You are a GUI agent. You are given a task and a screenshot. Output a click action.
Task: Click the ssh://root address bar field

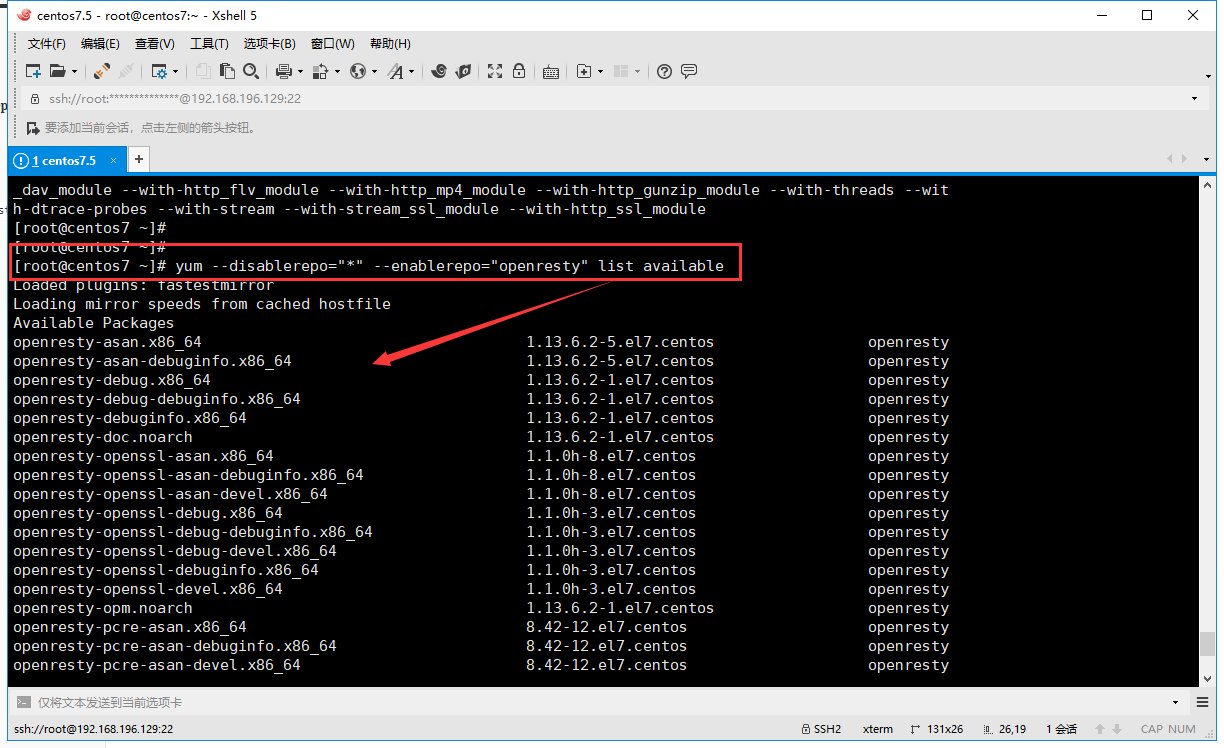(x=610, y=99)
